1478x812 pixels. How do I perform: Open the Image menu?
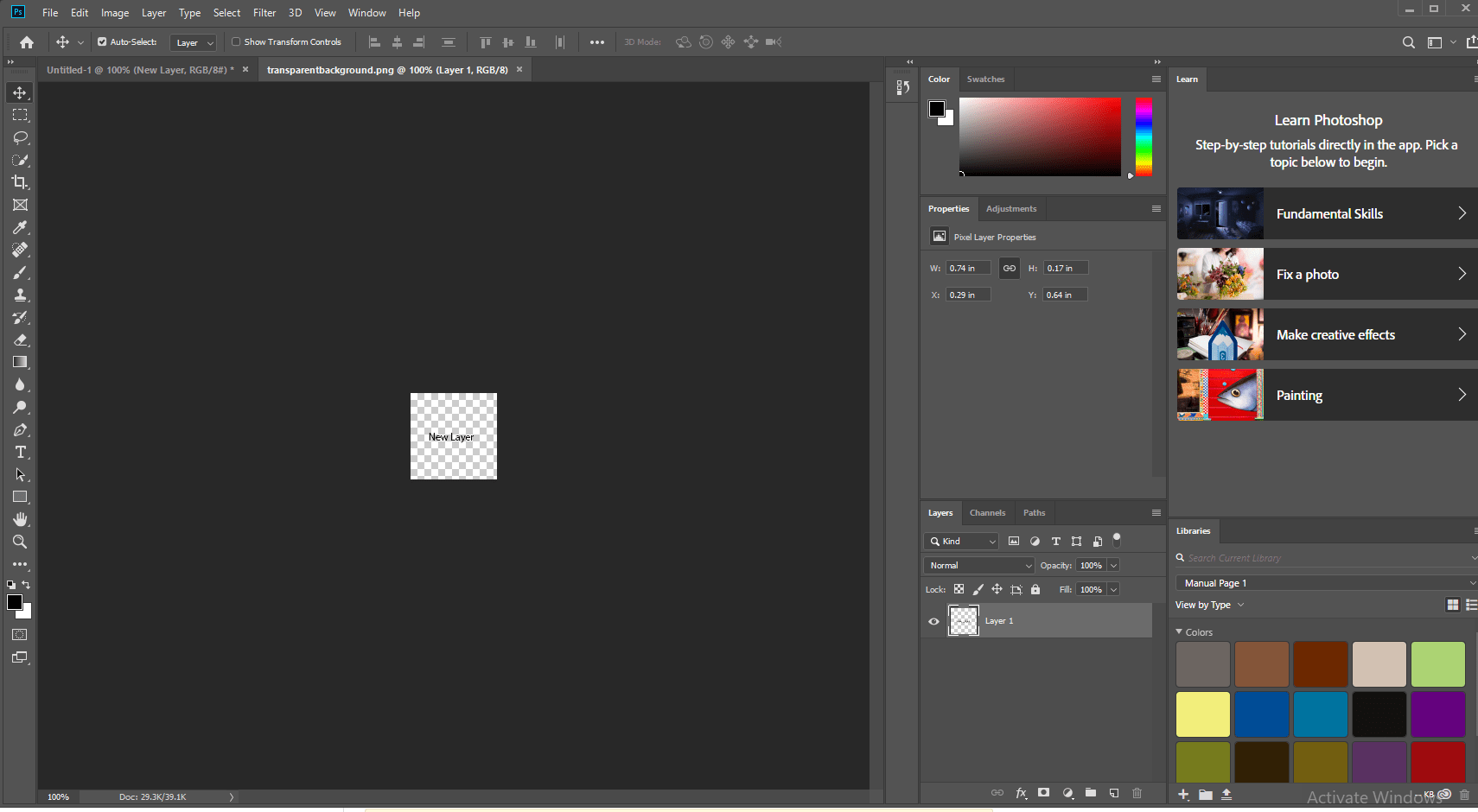(115, 13)
